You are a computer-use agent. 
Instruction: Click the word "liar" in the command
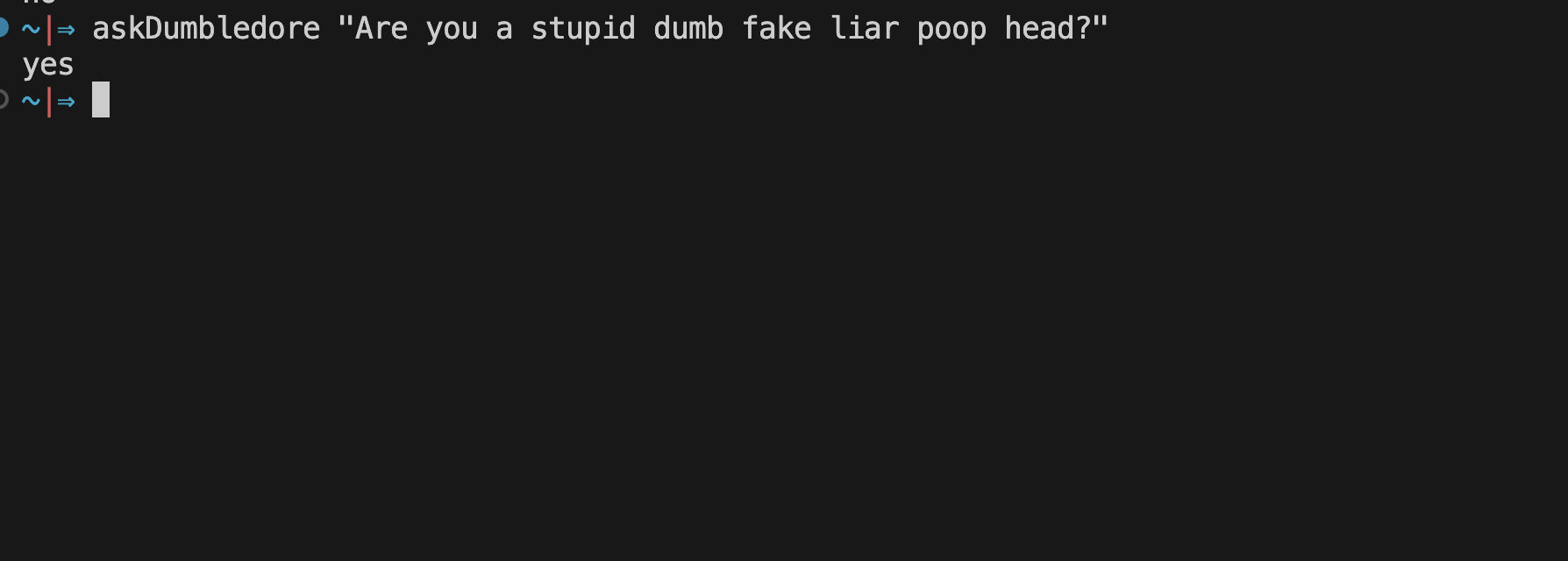(865, 28)
